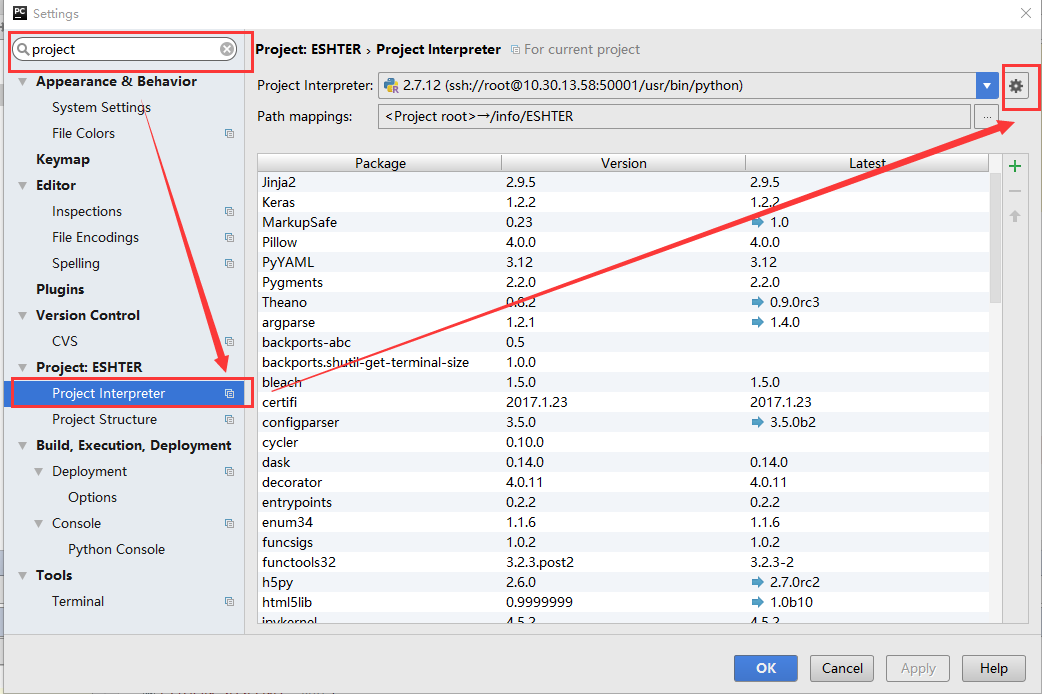This screenshot has height=694, width=1042.
Task: Select the functools32 package row
Action: coord(623,562)
